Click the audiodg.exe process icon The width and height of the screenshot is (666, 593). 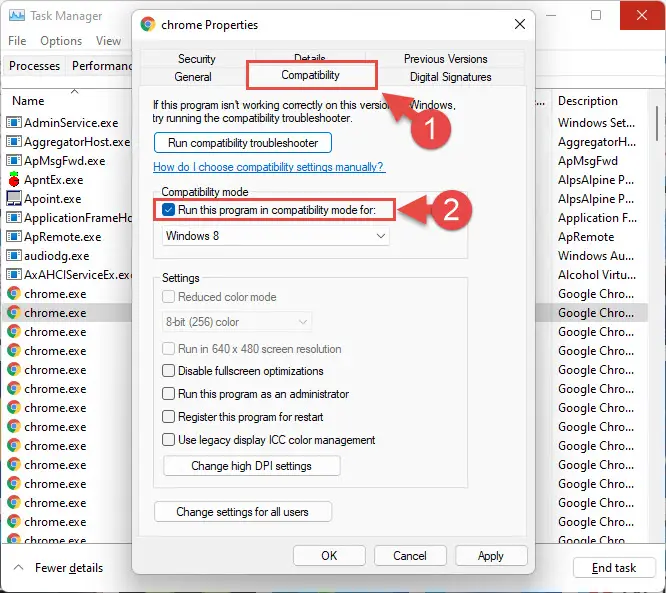pyautogui.click(x=14, y=255)
